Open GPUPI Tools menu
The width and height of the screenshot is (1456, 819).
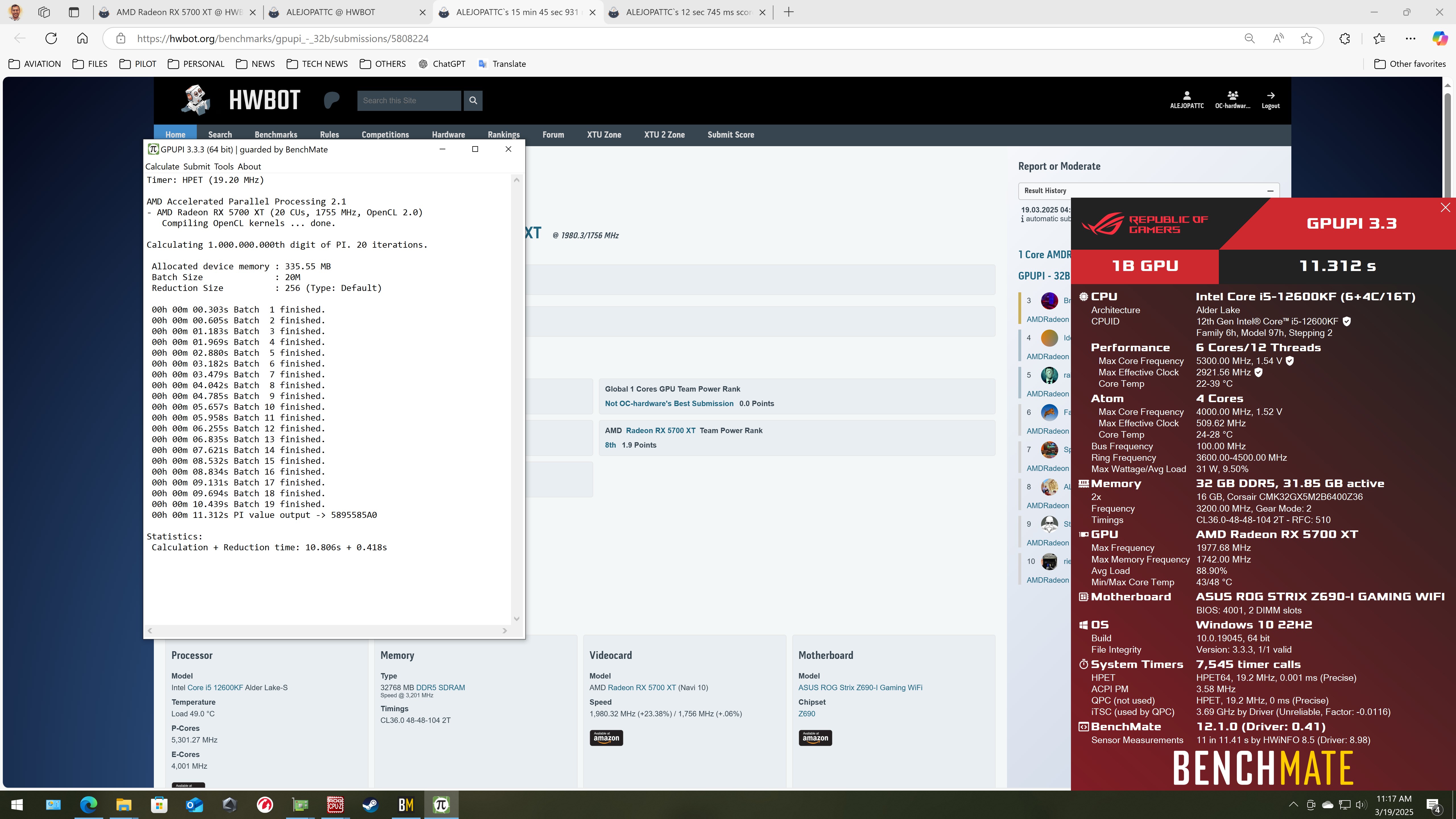click(x=224, y=166)
